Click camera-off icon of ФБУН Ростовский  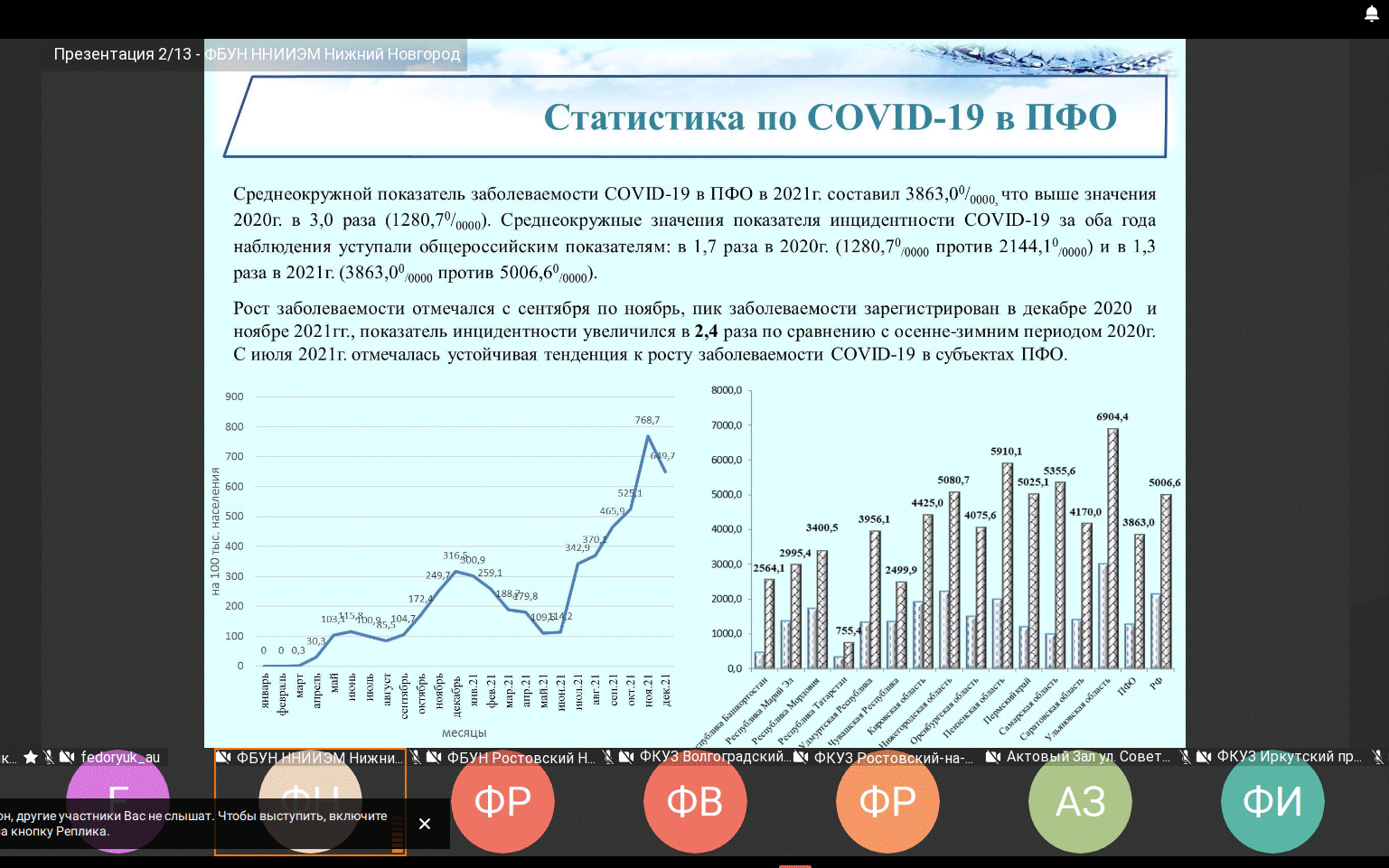(434, 757)
